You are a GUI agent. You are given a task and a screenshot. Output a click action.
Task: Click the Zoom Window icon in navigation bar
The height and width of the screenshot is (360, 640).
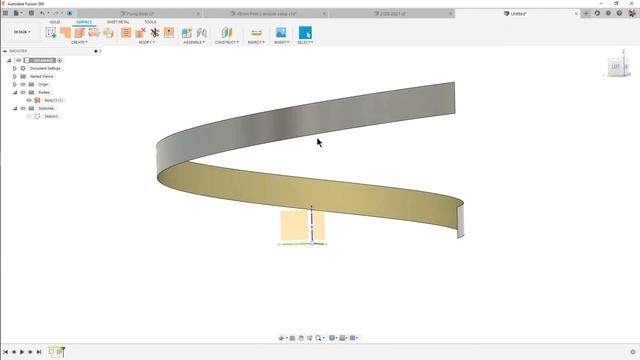coord(309,338)
